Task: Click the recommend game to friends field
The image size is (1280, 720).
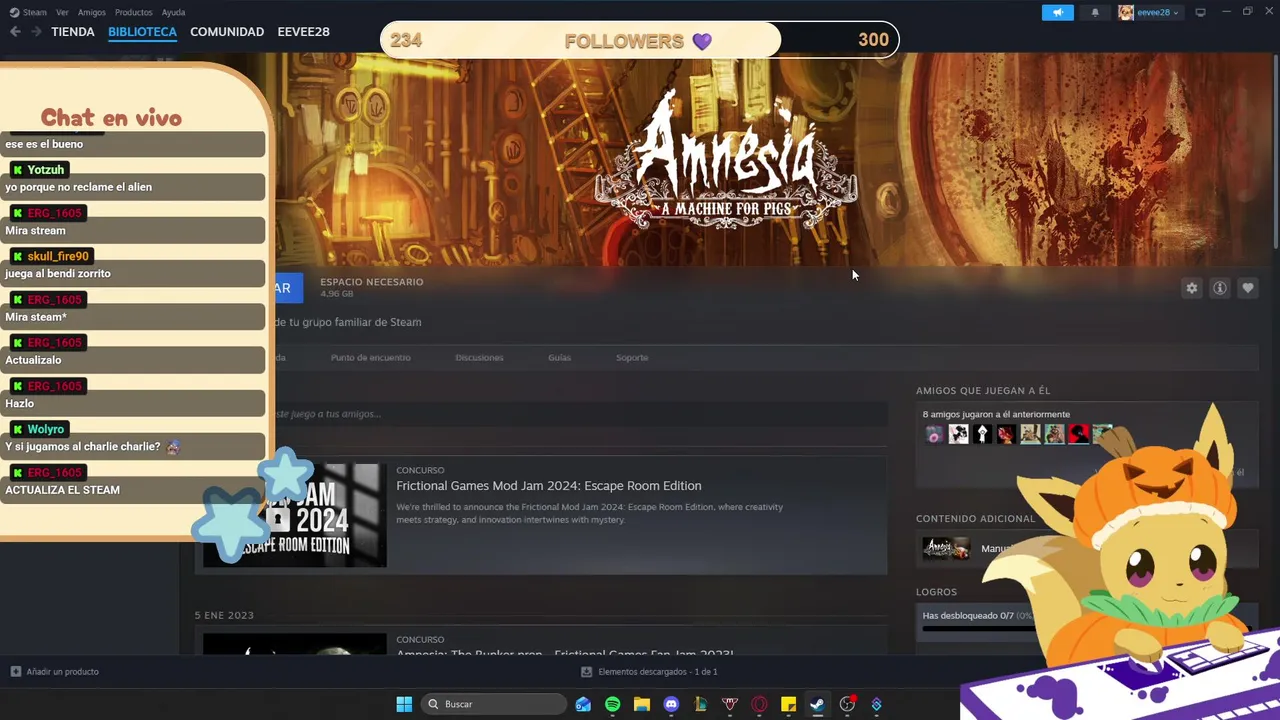Action: pos(579,414)
